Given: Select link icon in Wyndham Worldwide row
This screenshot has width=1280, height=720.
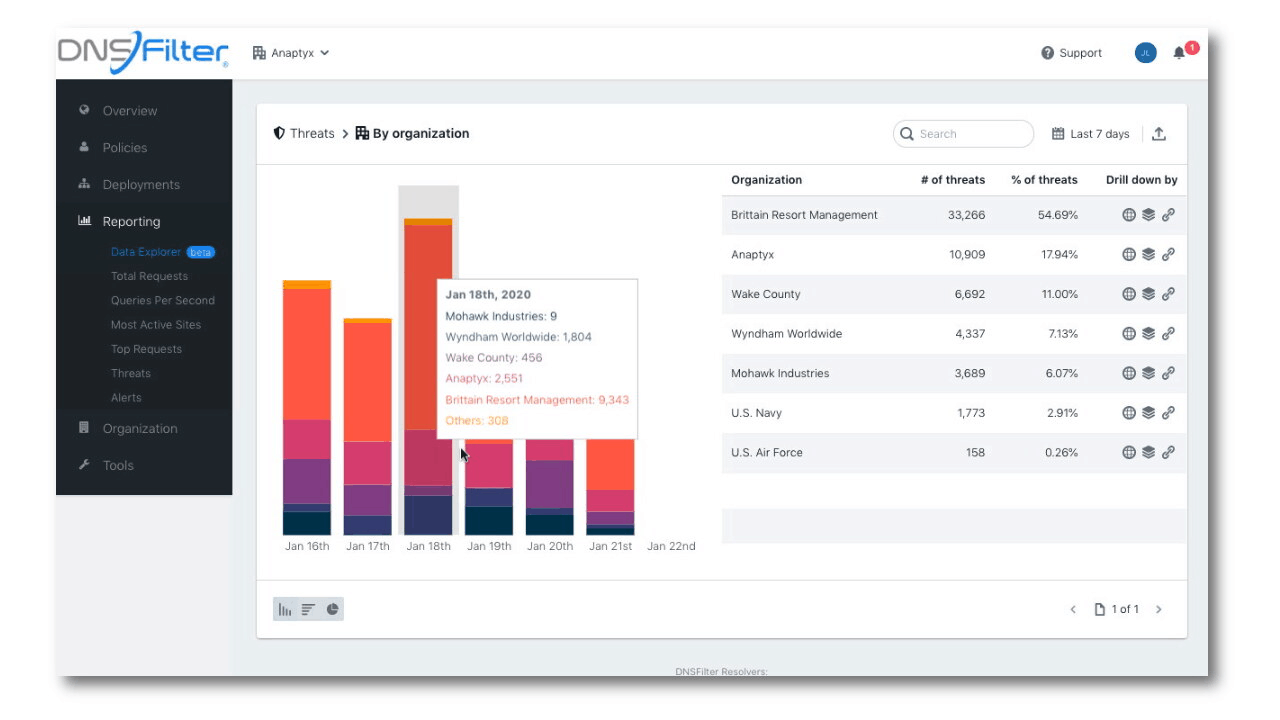Looking at the screenshot, I should pos(1168,333).
